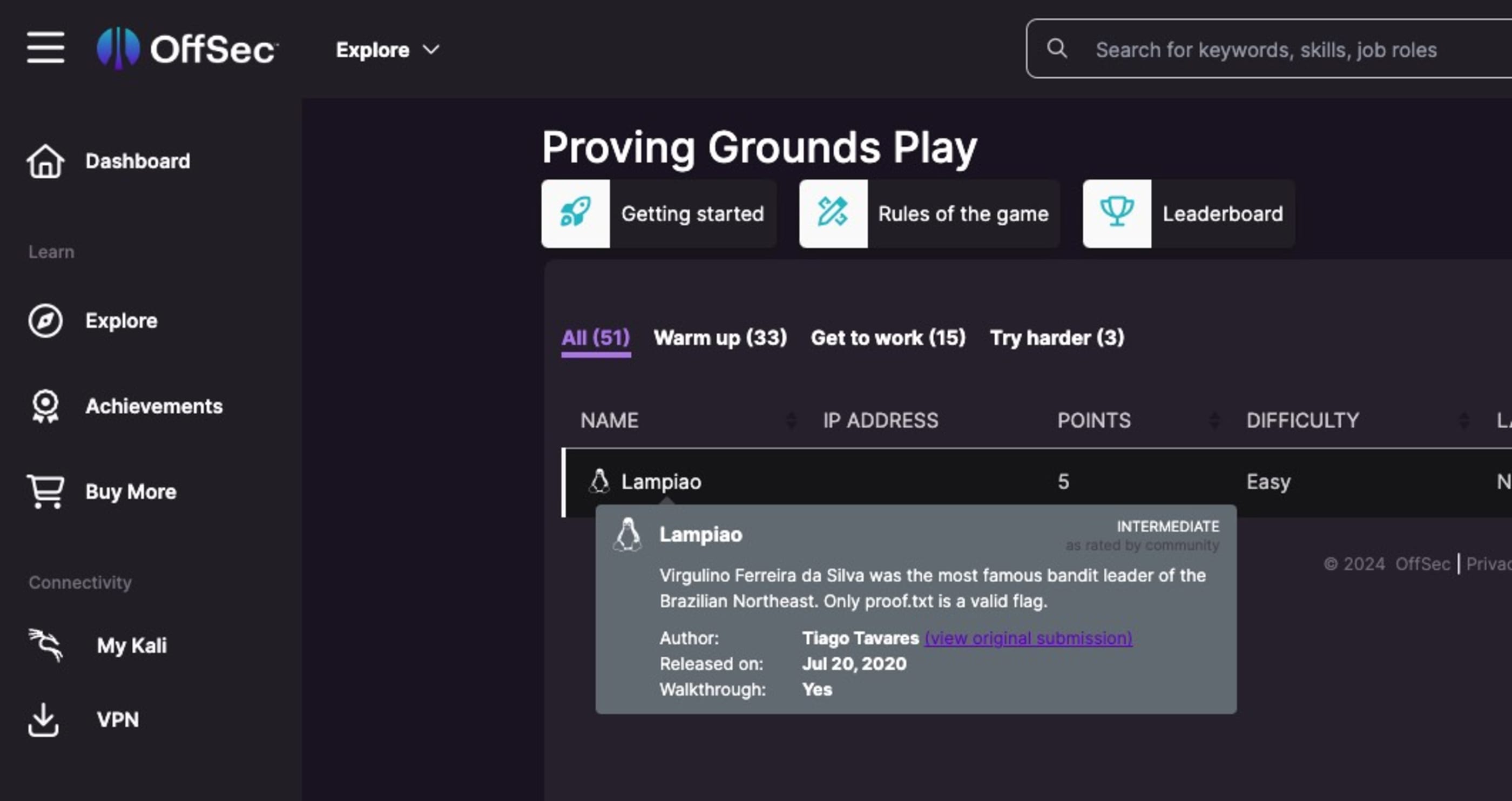Switch to the Warm up (33) tab

[x=720, y=338]
